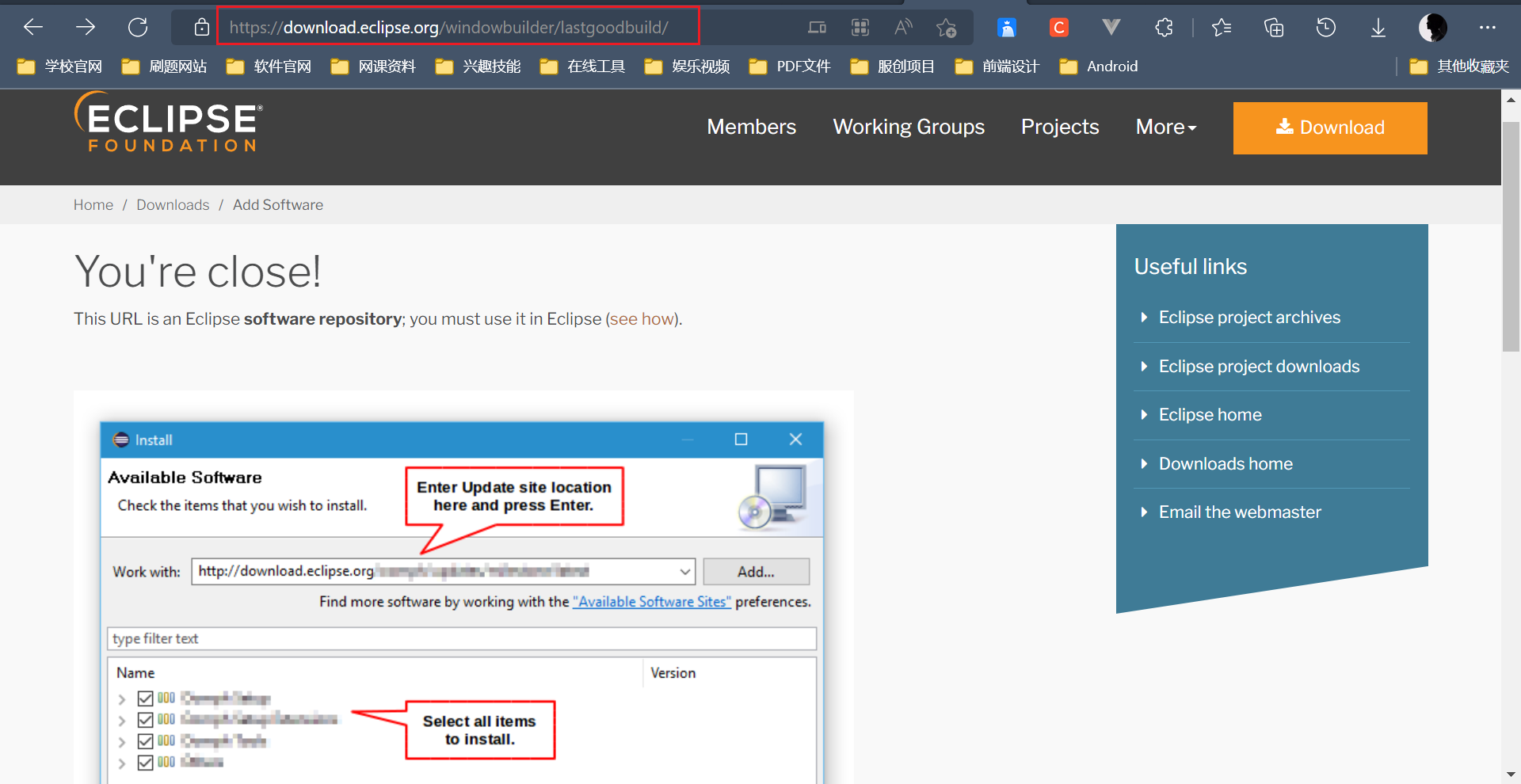Open Eclipse project downloads link
Image resolution: width=1521 pixels, height=784 pixels.
pos(1259,367)
